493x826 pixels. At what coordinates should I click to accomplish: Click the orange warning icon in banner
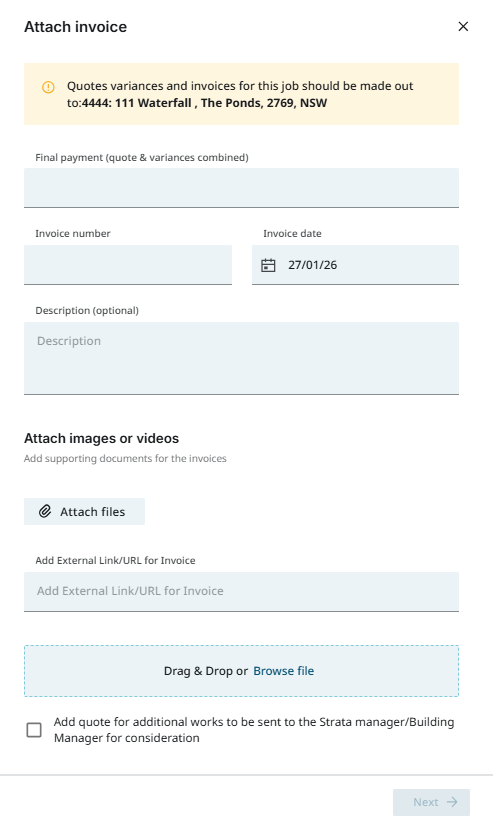coord(48,87)
